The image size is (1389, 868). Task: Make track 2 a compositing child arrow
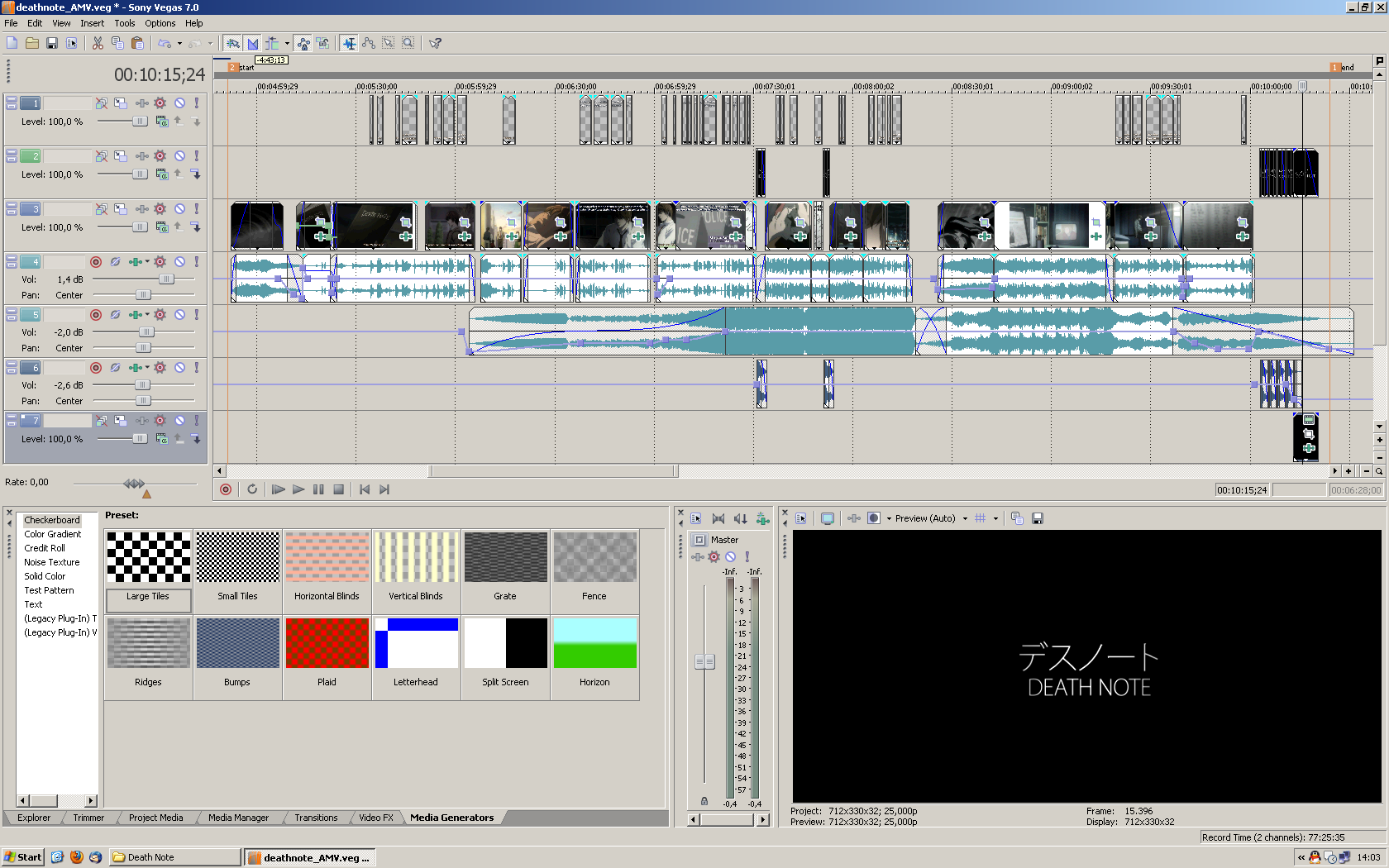[x=196, y=174]
